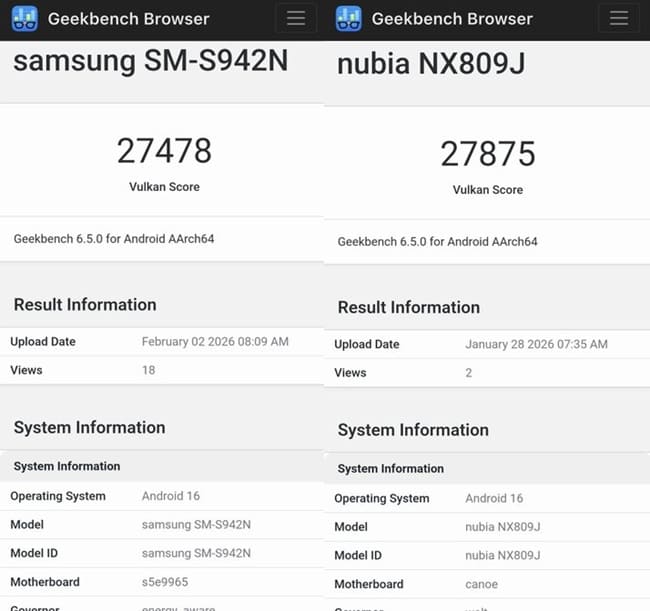
Task: Click the 27478 Vulkan score value
Action: (164, 150)
